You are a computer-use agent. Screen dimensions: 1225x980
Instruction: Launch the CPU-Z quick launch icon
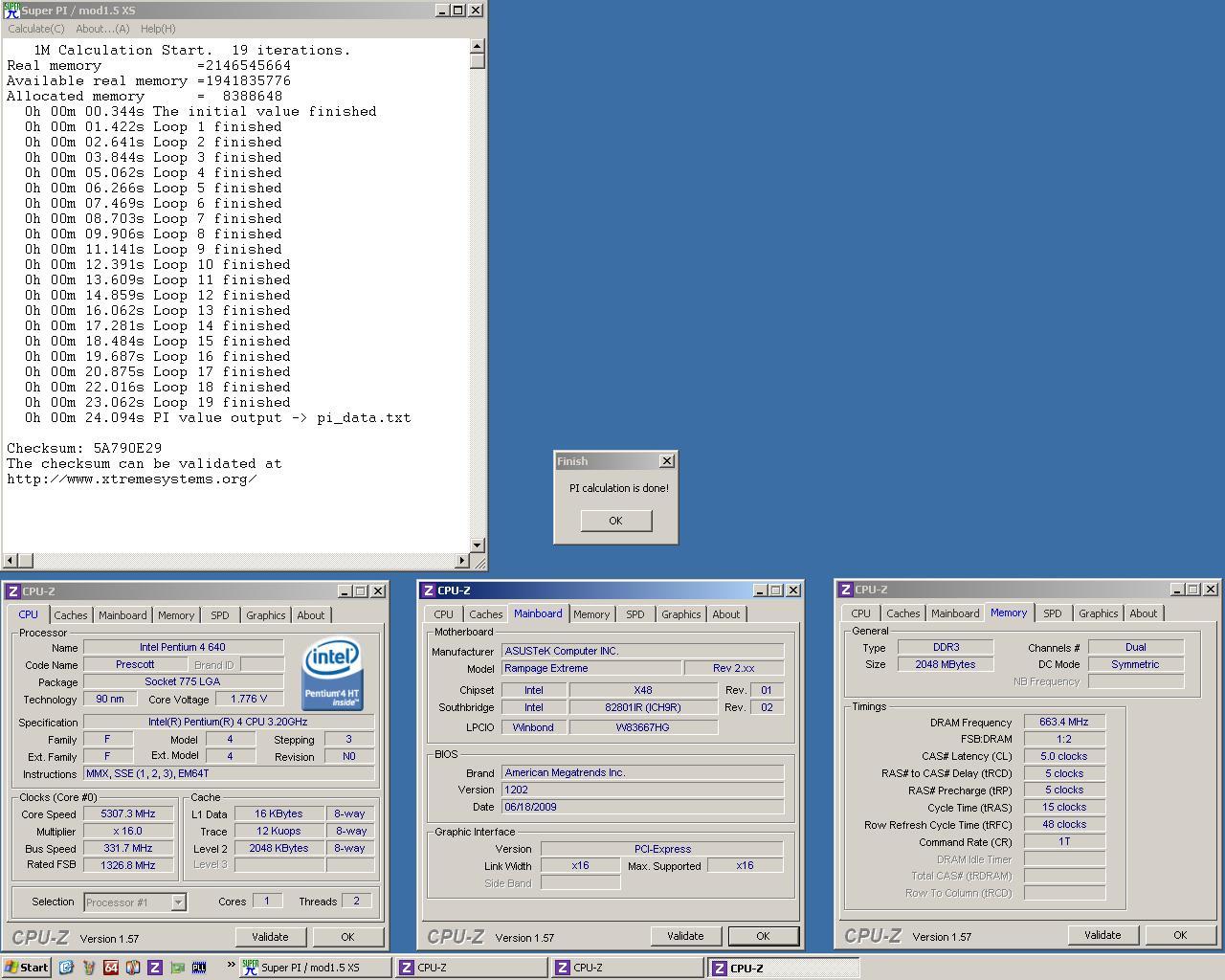pos(155,968)
